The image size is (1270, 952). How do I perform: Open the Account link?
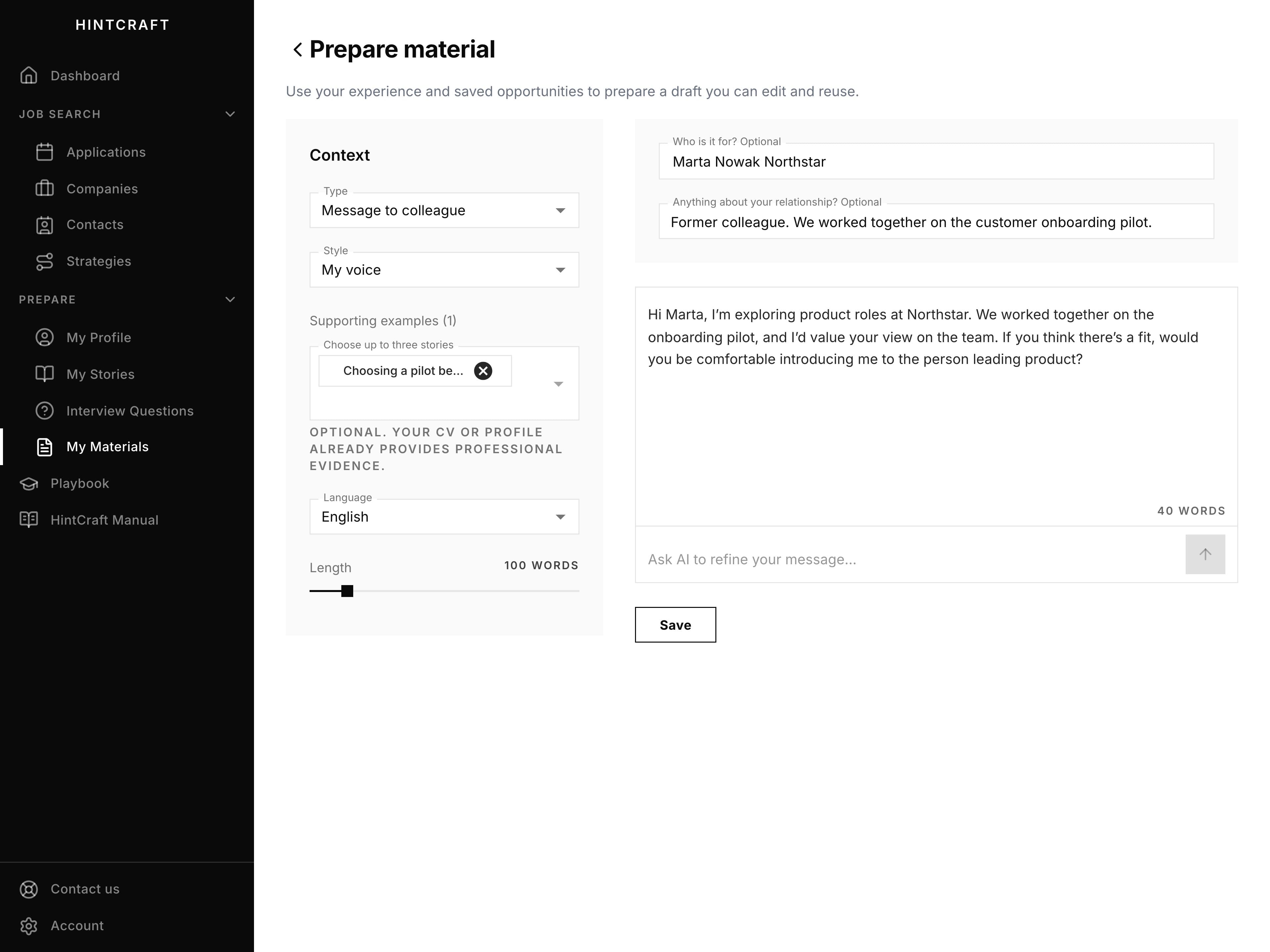pos(77,926)
